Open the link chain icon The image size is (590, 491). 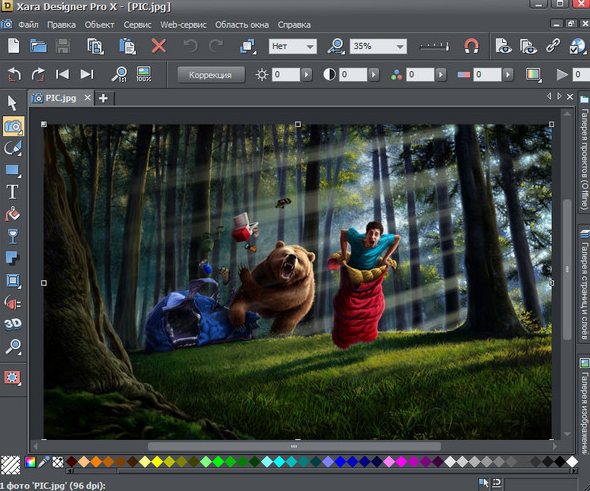pos(553,46)
